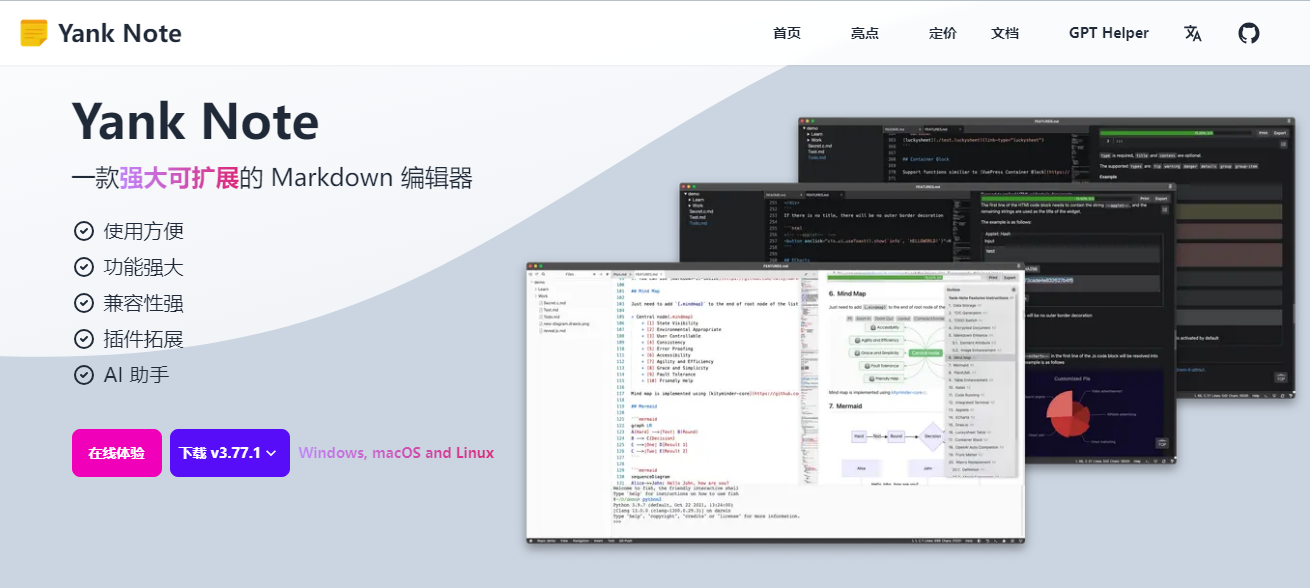Select GPT Helper in the navigation
This screenshot has width=1310, height=588.
[1108, 32]
